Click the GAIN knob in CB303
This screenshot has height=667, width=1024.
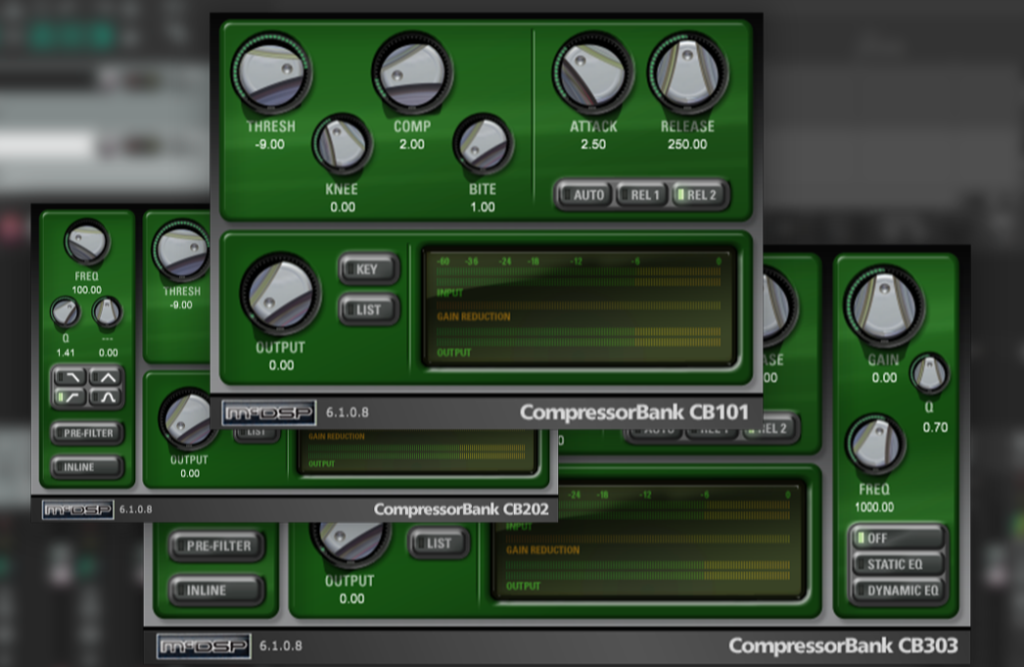tap(883, 304)
